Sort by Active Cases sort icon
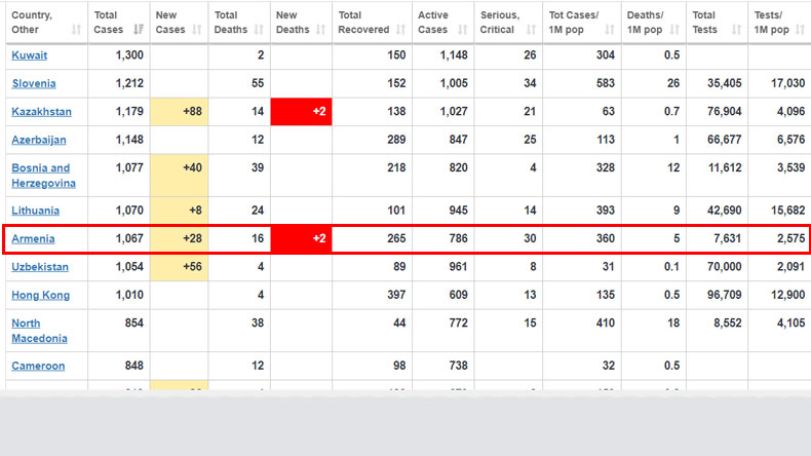The height and width of the screenshot is (456, 811). click(462, 29)
